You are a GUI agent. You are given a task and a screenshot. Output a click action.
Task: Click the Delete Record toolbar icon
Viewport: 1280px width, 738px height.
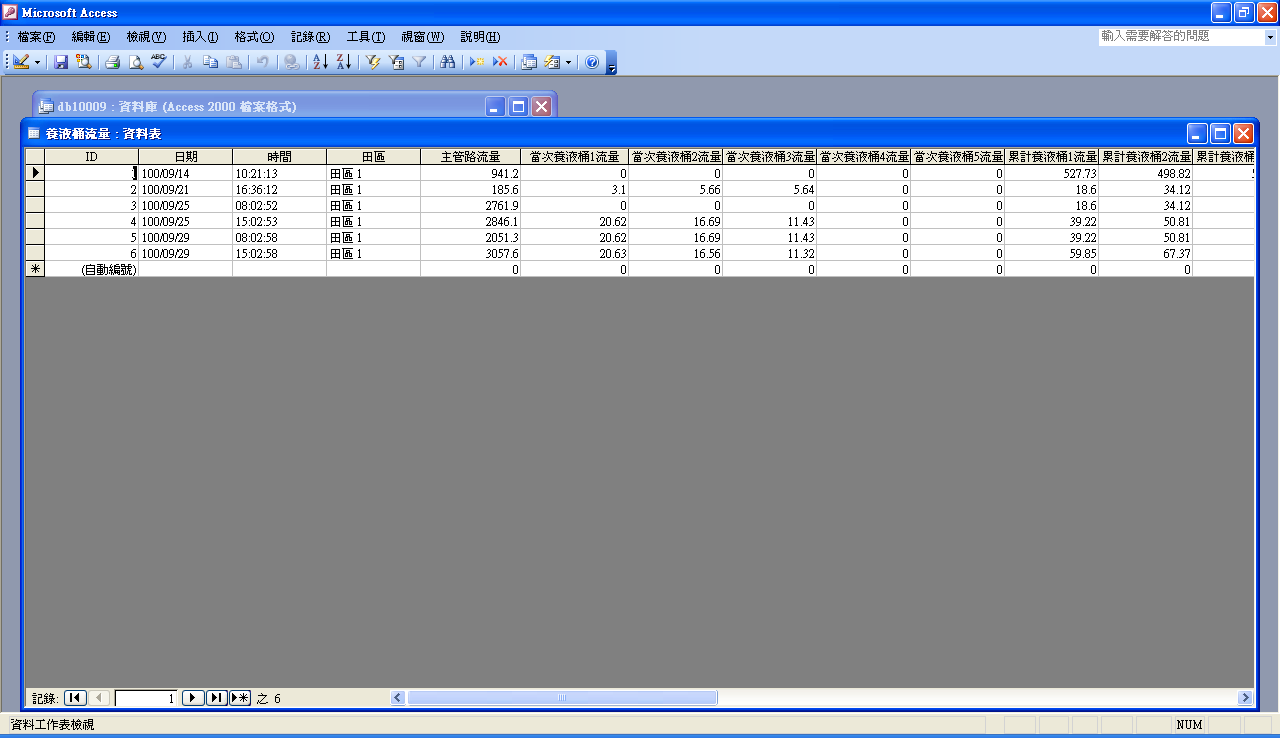point(500,62)
